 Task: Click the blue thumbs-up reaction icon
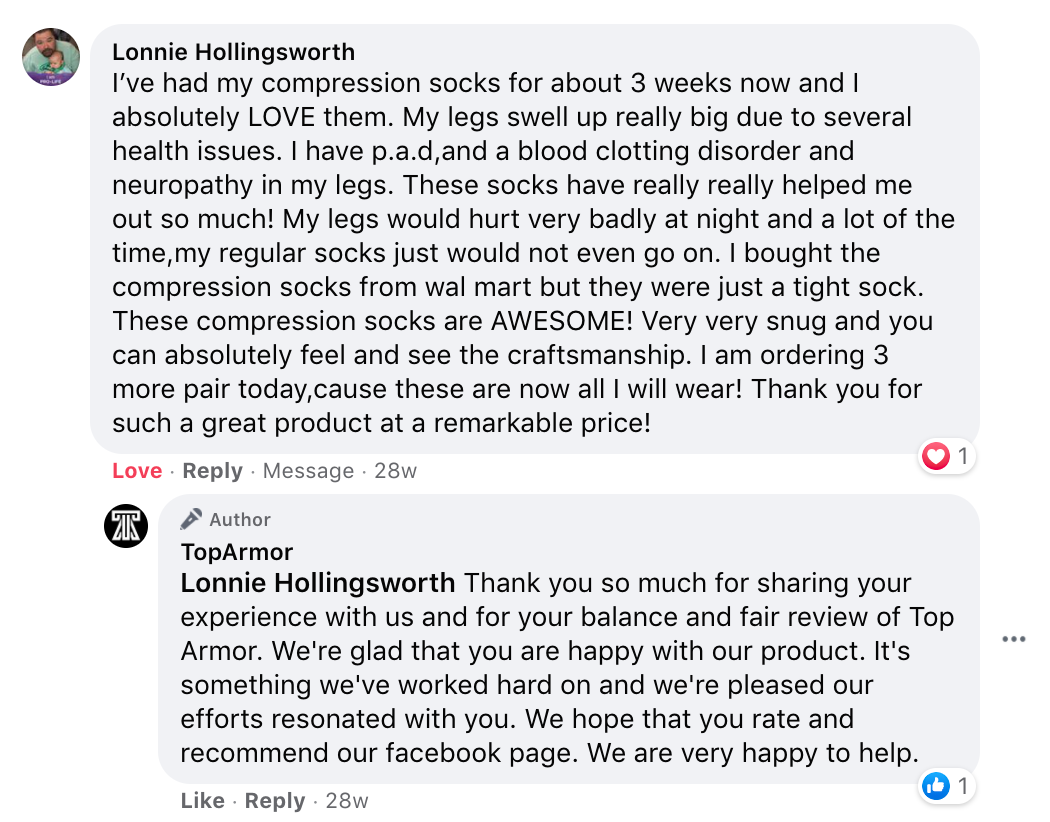[x=936, y=786]
